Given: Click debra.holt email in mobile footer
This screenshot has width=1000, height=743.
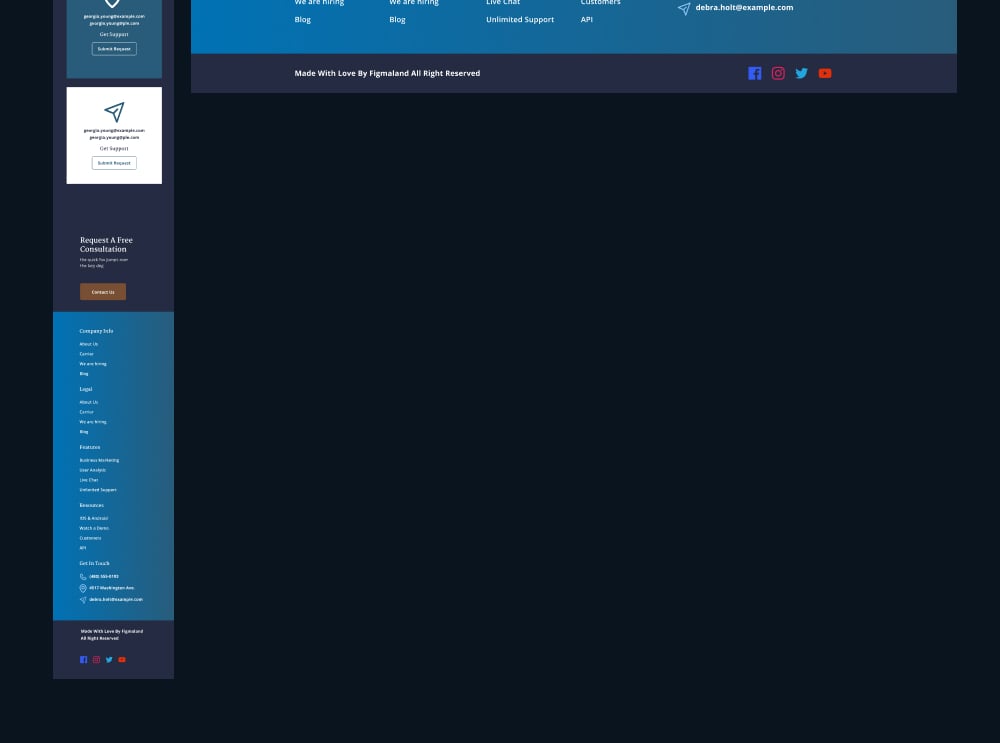Looking at the screenshot, I should (116, 600).
